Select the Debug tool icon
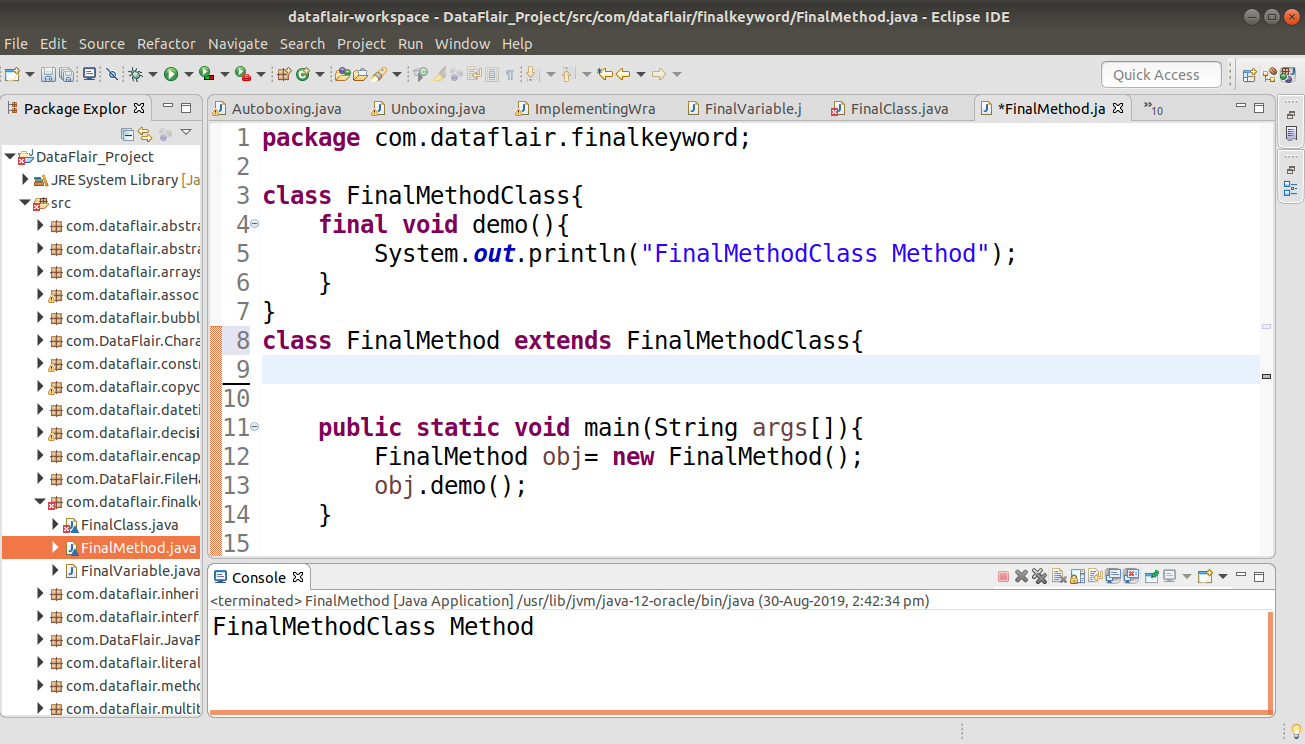1305x744 pixels. click(x=137, y=74)
